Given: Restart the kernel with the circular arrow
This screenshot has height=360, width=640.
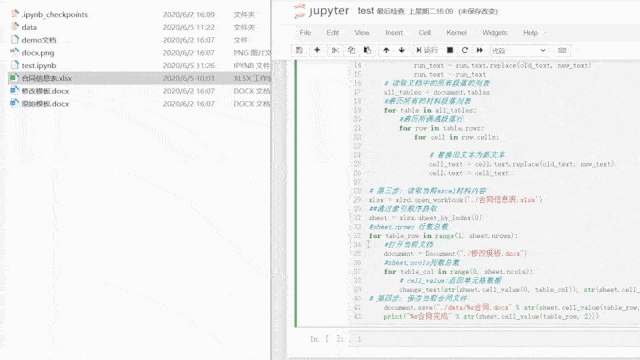Looking at the screenshot, I should 464,50.
